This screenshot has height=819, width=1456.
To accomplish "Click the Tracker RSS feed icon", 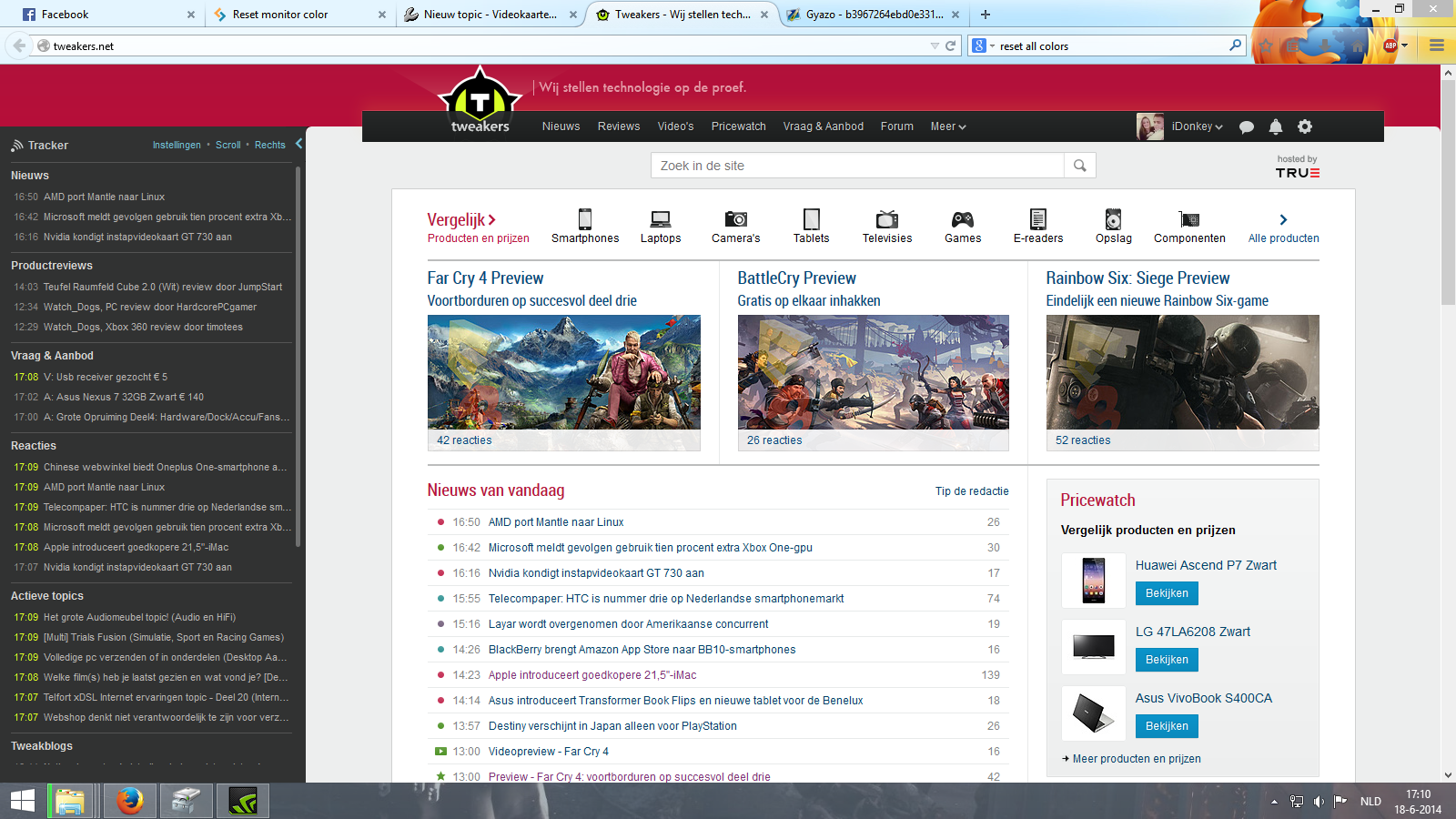I will pyautogui.click(x=17, y=146).
